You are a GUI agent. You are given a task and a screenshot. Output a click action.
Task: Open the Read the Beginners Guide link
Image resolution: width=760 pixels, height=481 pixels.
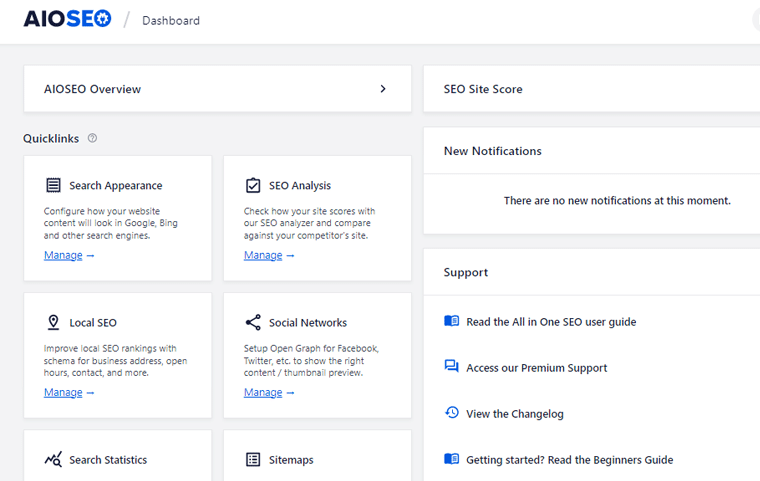(x=570, y=460)
